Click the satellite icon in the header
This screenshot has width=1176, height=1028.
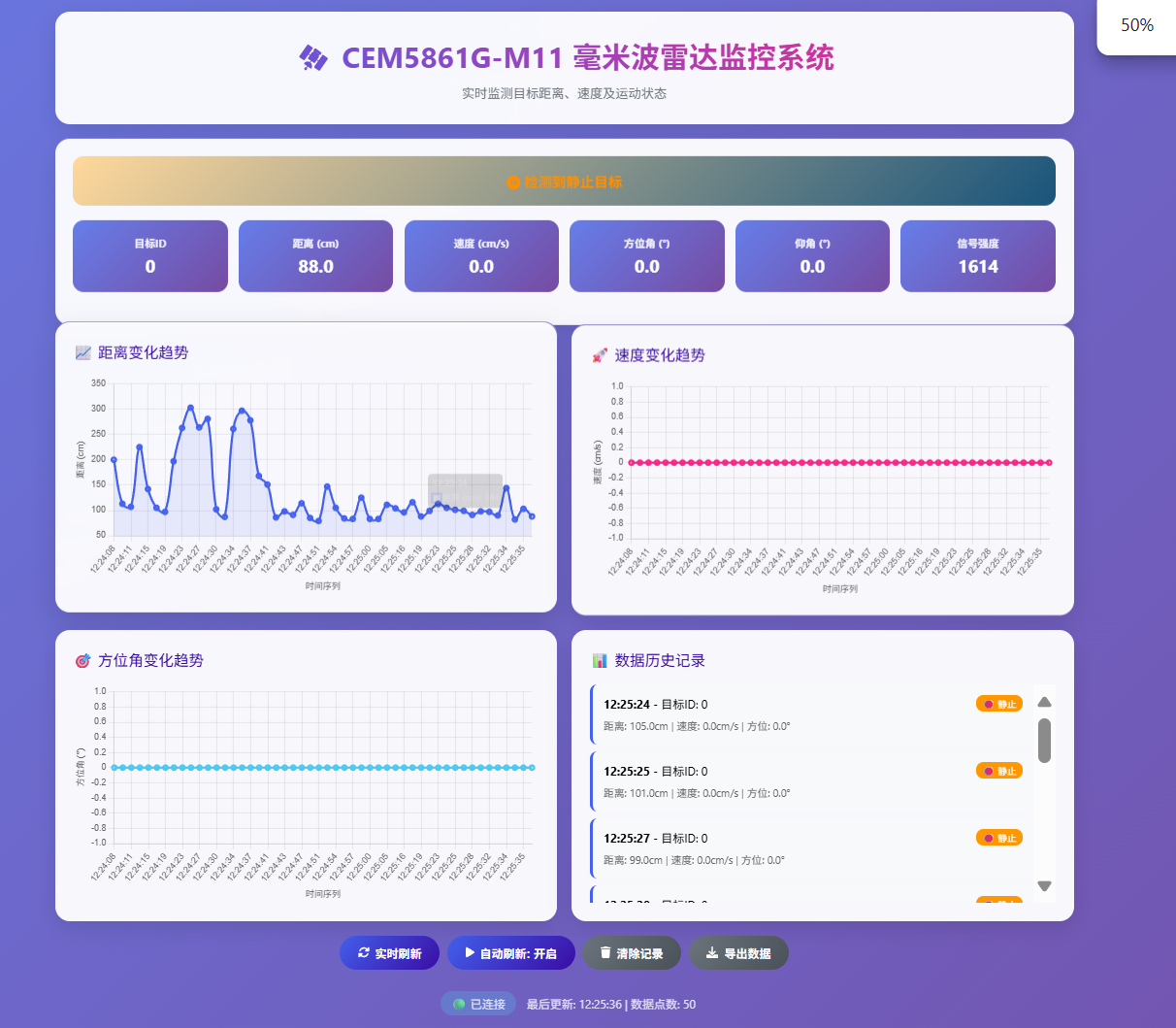click(312, 58)
